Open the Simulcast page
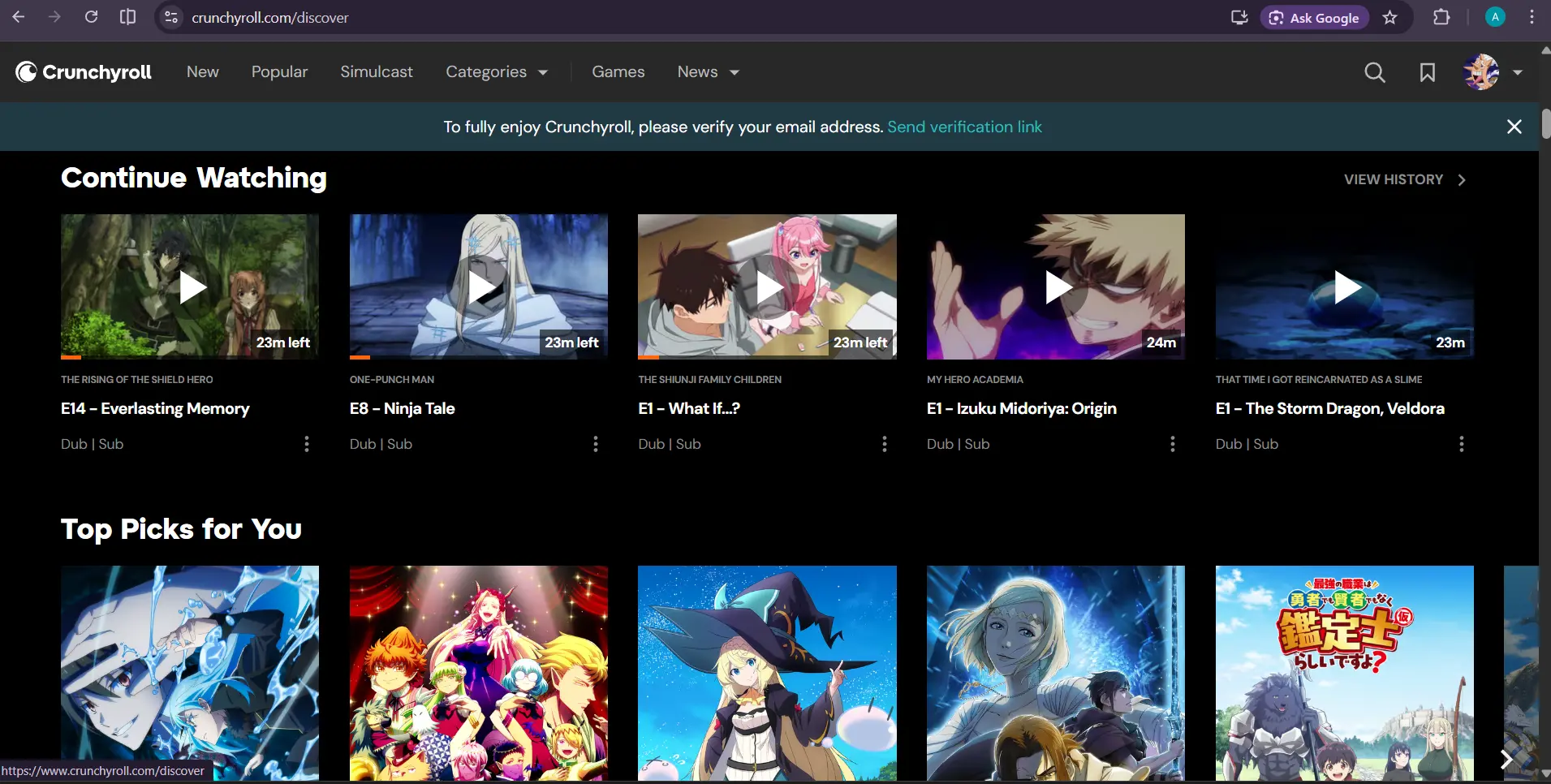Image resolution: width=1551 pixels, height=784 pixels. click(x=377, y=72)
